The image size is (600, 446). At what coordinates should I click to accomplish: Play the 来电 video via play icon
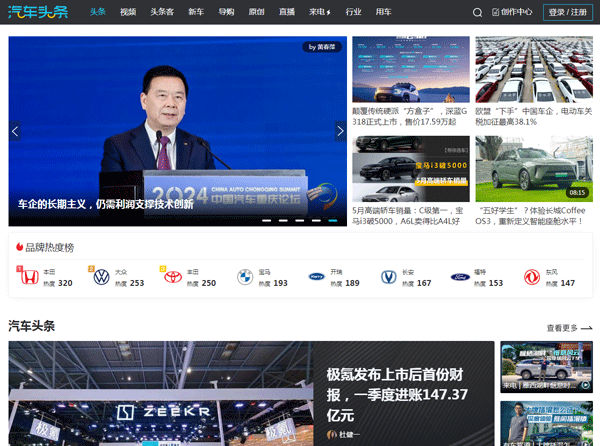pos(586,385)
